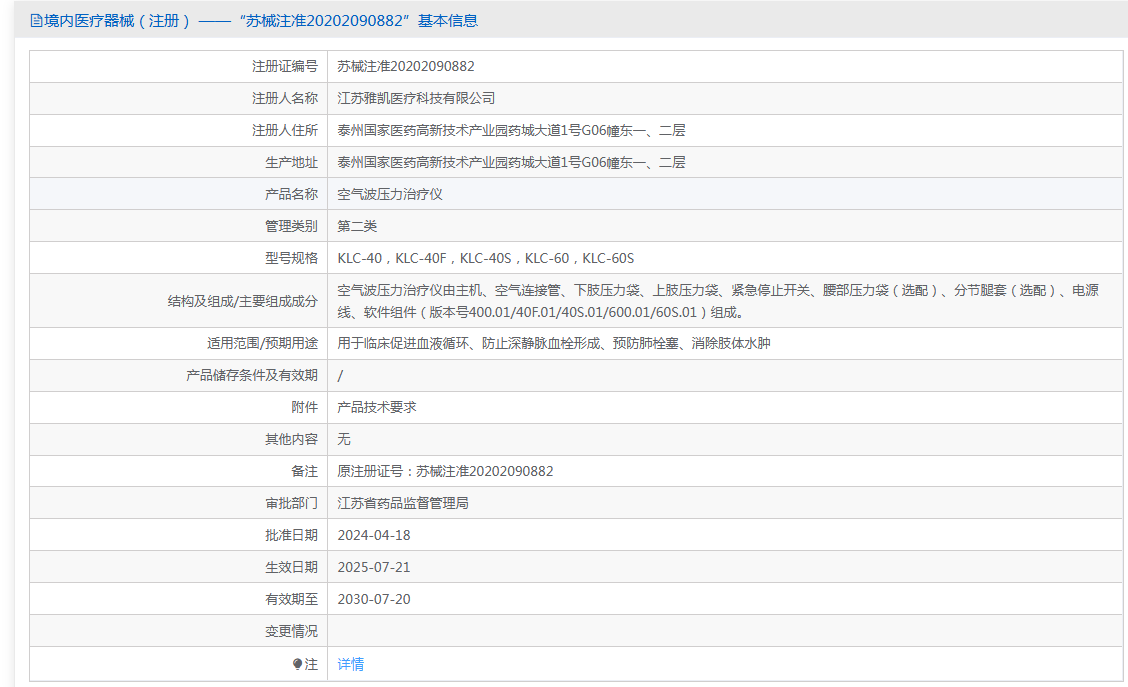Click the 注册人名称 label
This screenshot has width=1128, height=687.
285,99
